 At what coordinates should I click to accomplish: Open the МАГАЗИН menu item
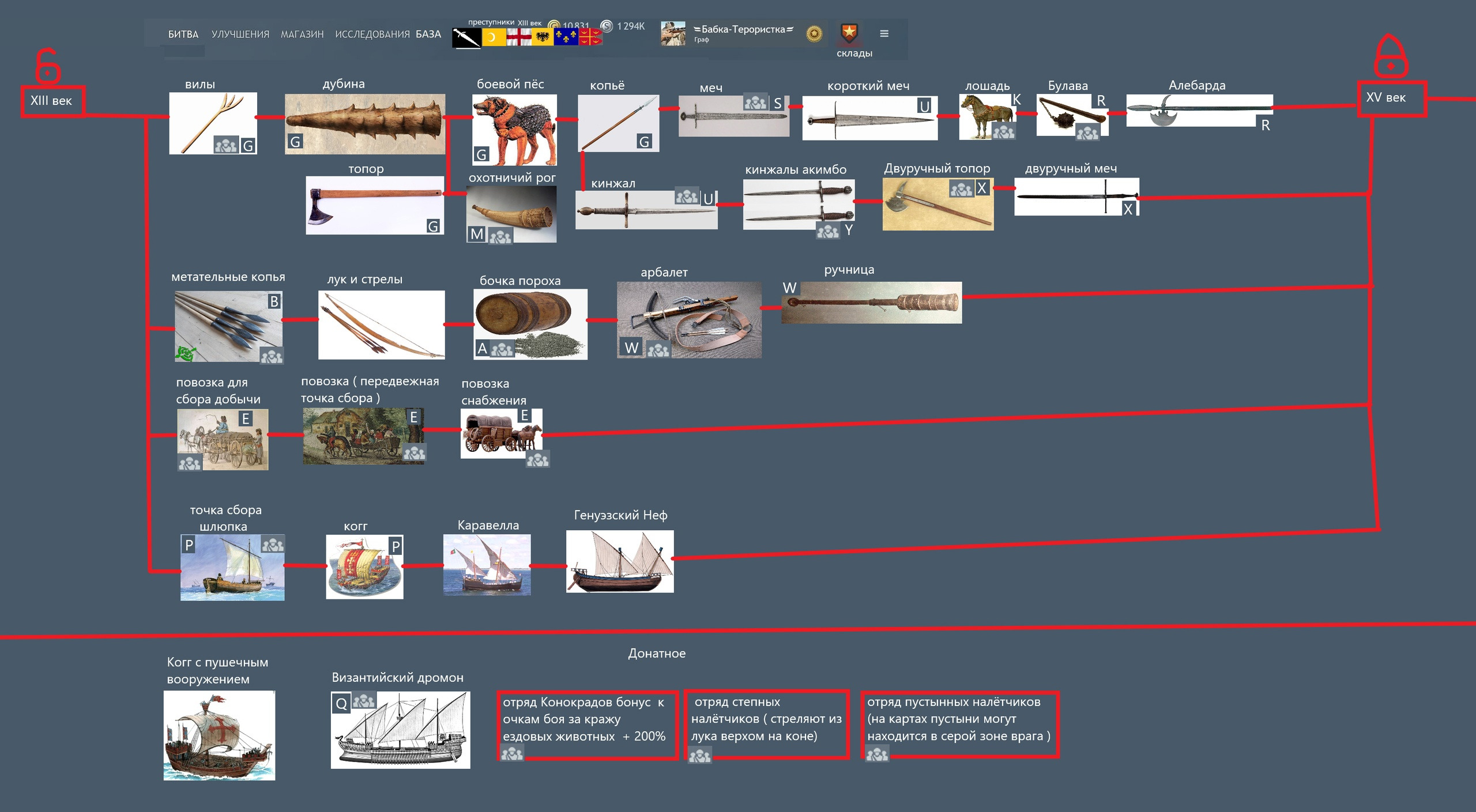pyautogui.click(x=302, y=34)
